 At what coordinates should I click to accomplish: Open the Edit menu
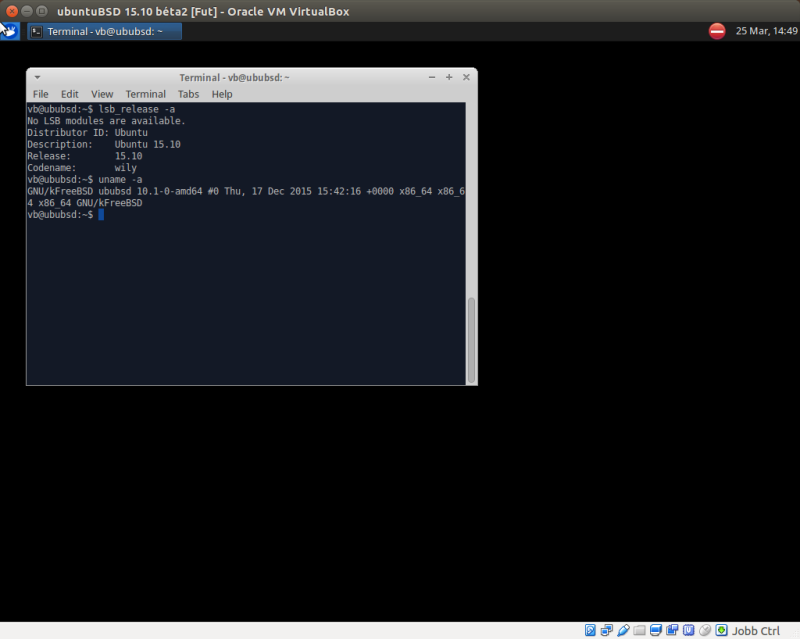pos(69,94)
